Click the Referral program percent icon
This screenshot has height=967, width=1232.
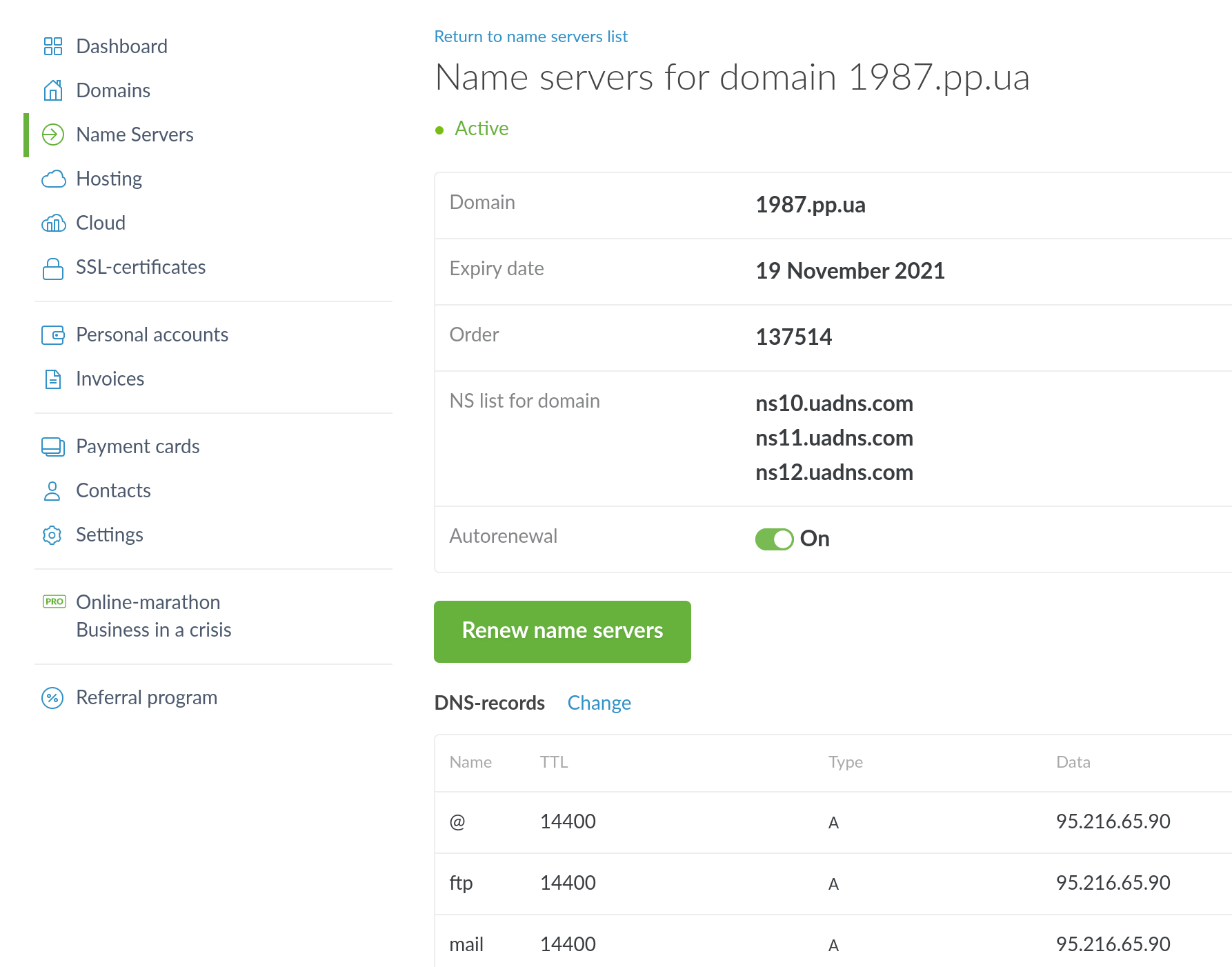tap(53, 698)
